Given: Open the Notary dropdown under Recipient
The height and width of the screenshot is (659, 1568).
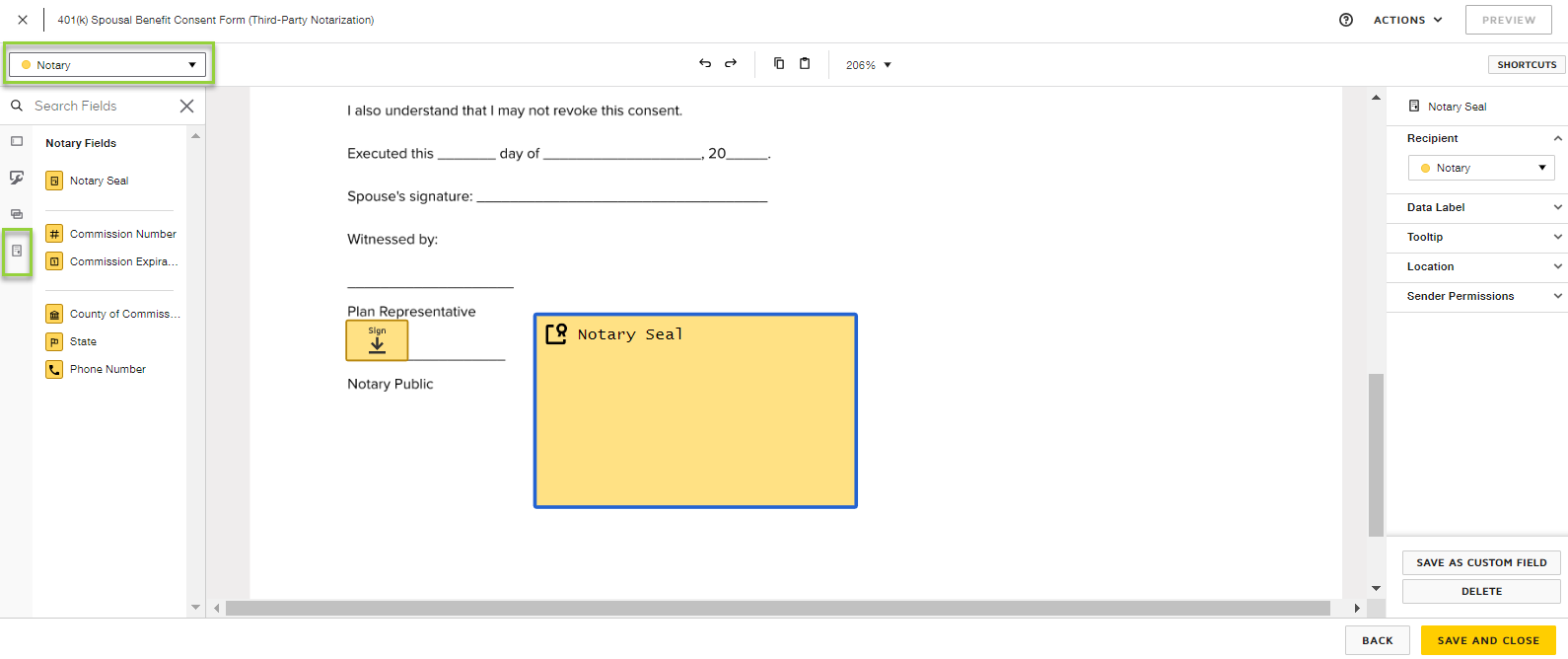Looking at the screenshot, I should click(1481, 168).
